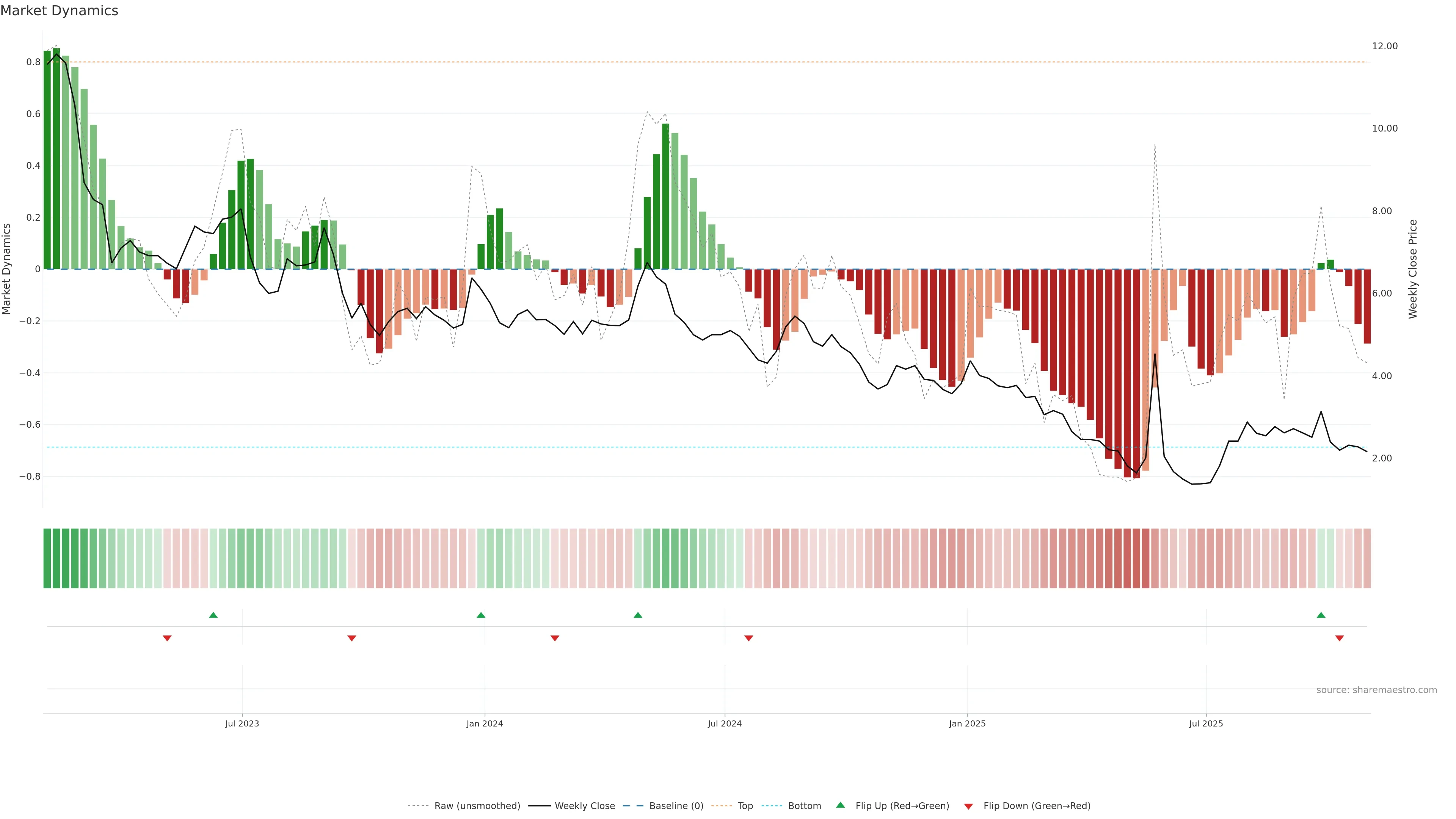This screenshot has height=819, width=1456.
Task: Click the final red flip-down marker at far right
Action: [1339, 638]
